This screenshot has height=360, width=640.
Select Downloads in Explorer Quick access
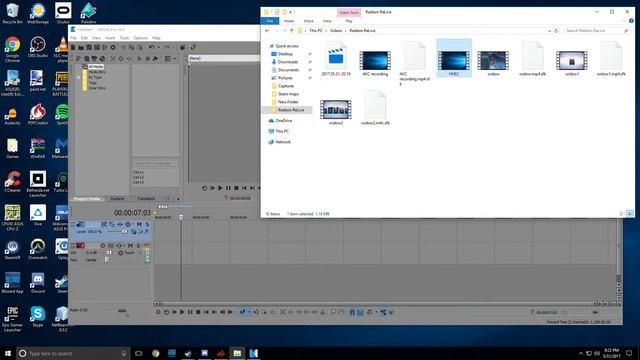pos(288,62)
